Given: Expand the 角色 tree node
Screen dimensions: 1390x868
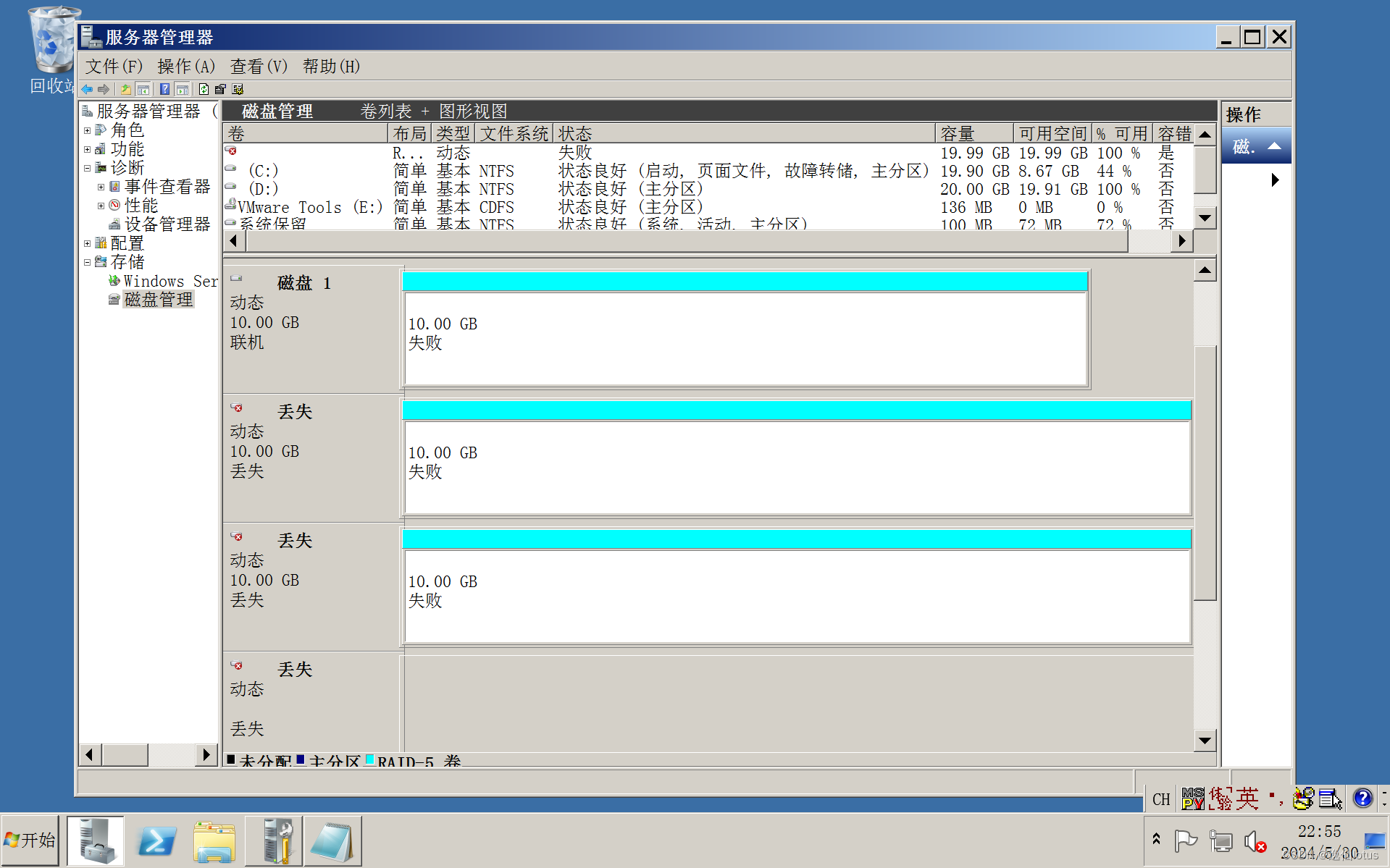Looking at the screenshot, I should tap(88, 130).
